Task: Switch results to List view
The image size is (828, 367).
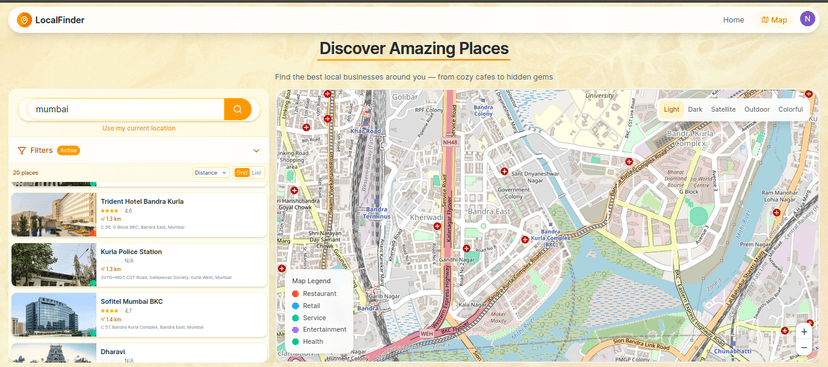Action: [256, 173]
